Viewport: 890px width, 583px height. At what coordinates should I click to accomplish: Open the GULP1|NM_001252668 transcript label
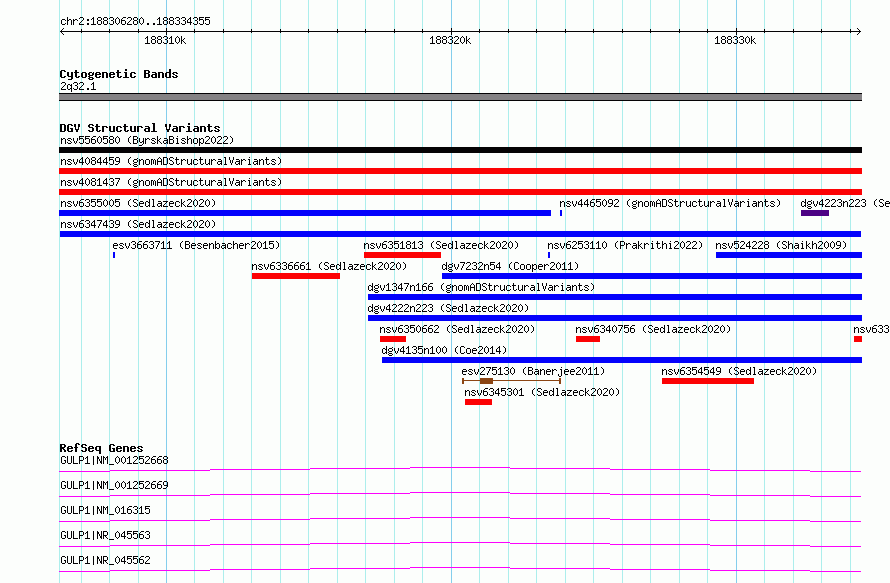tap(114, 460)
